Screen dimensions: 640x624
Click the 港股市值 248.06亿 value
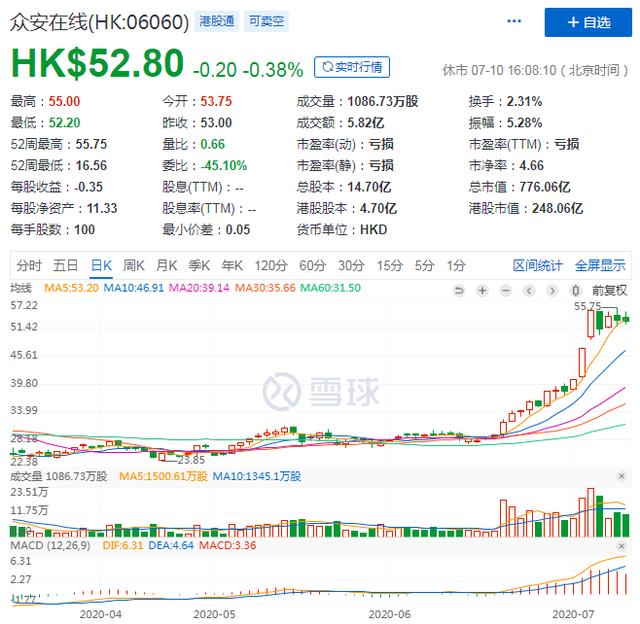[x=557, y=208]
